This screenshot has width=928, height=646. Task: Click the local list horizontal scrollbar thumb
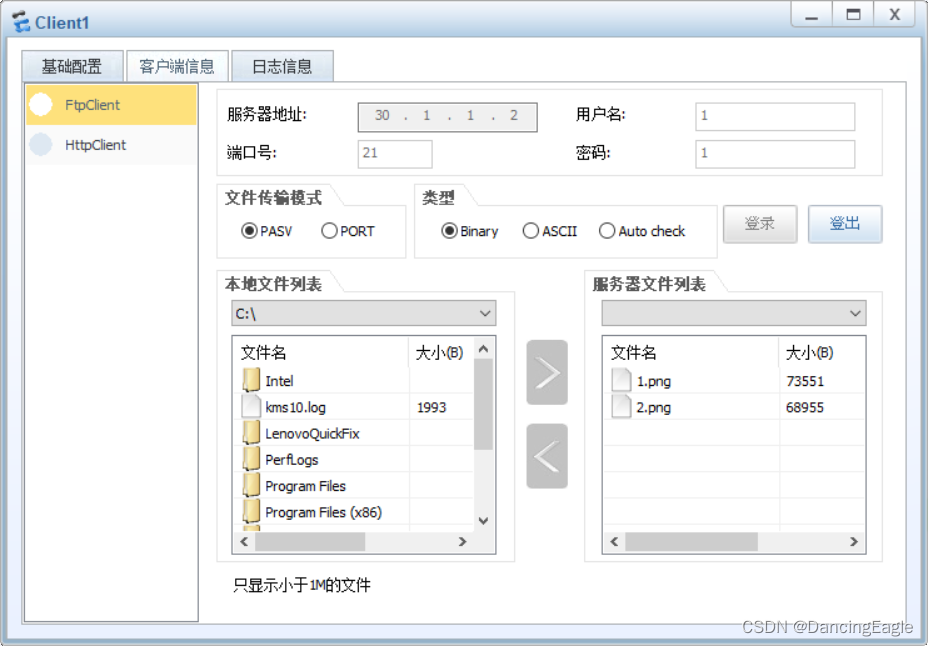(x=310, y=541)
